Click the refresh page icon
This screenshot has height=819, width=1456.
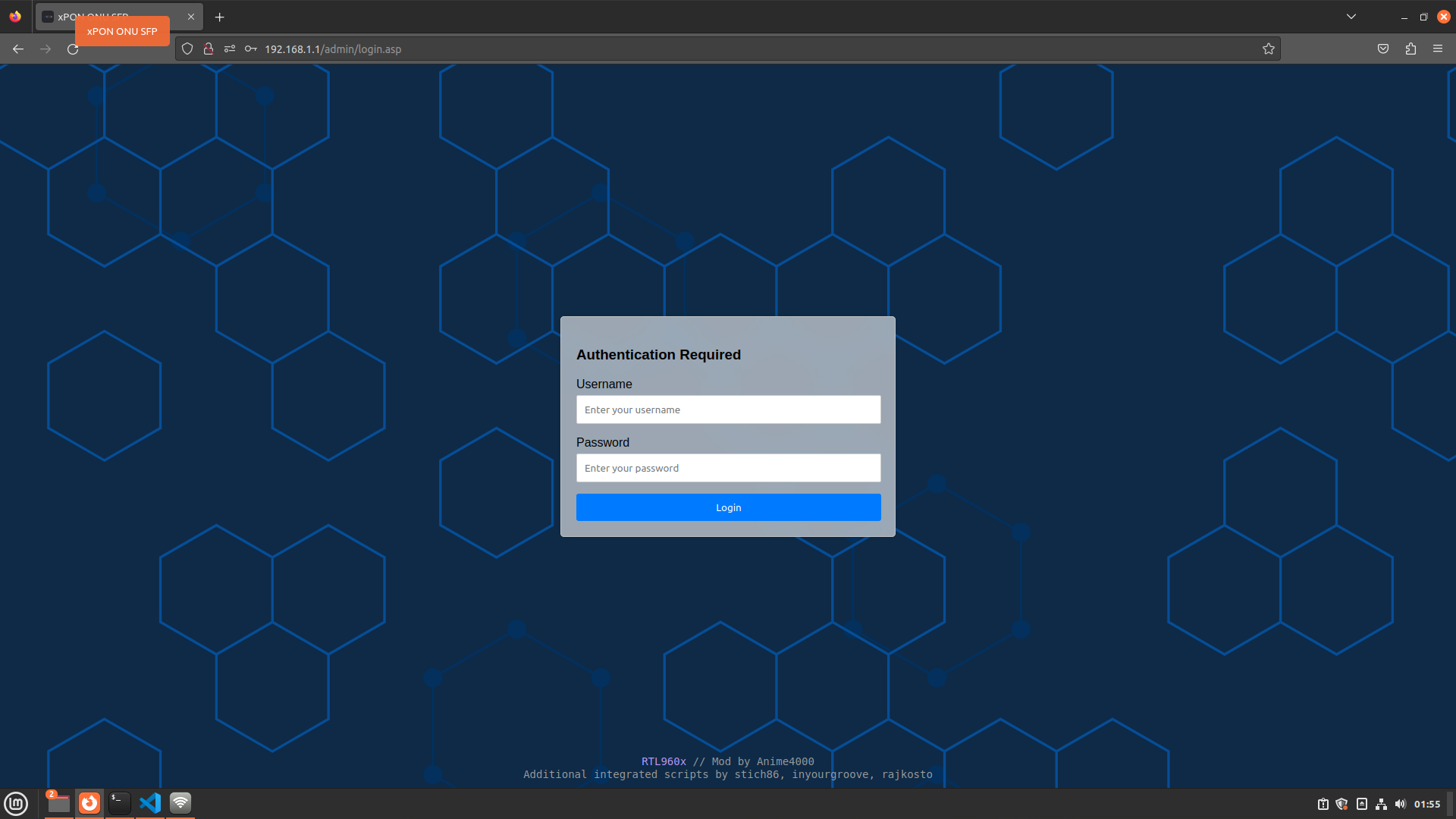point(73,49)
